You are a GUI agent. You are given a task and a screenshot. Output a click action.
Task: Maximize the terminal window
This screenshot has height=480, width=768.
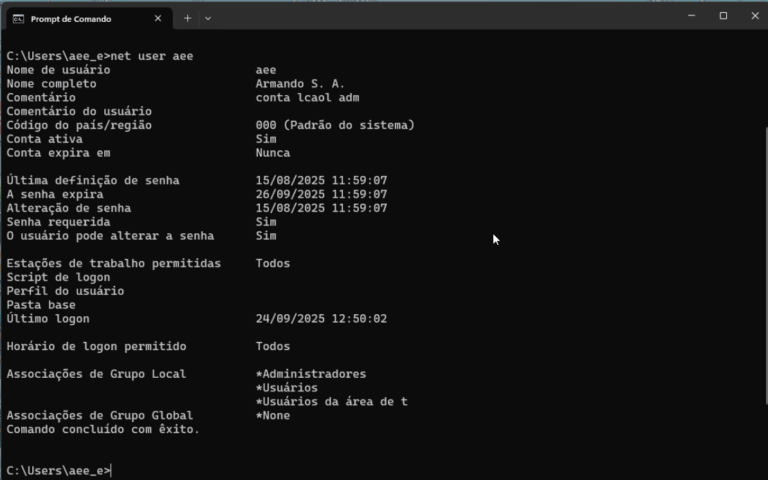723,16
